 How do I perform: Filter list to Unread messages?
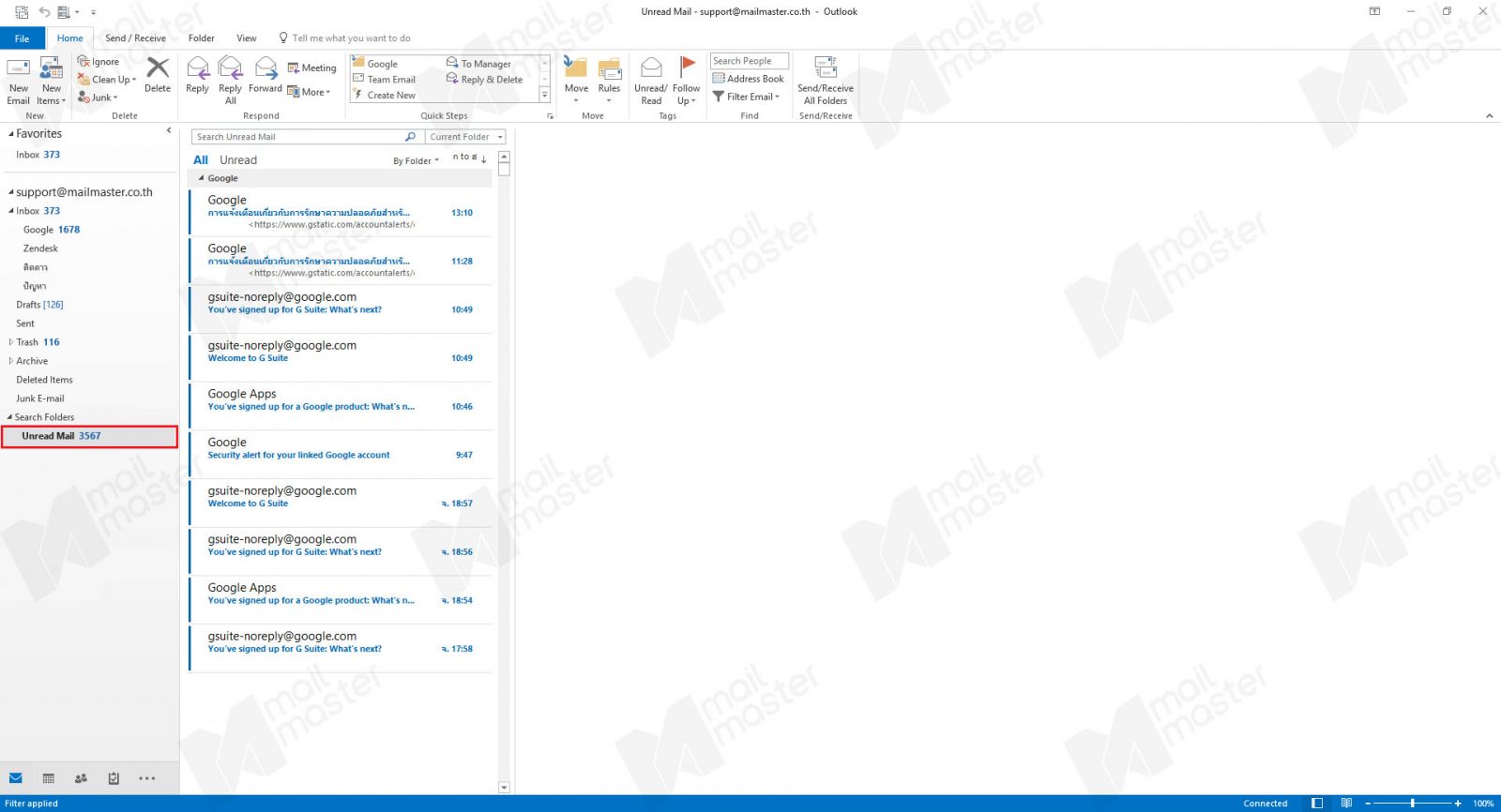pos(238,160)
